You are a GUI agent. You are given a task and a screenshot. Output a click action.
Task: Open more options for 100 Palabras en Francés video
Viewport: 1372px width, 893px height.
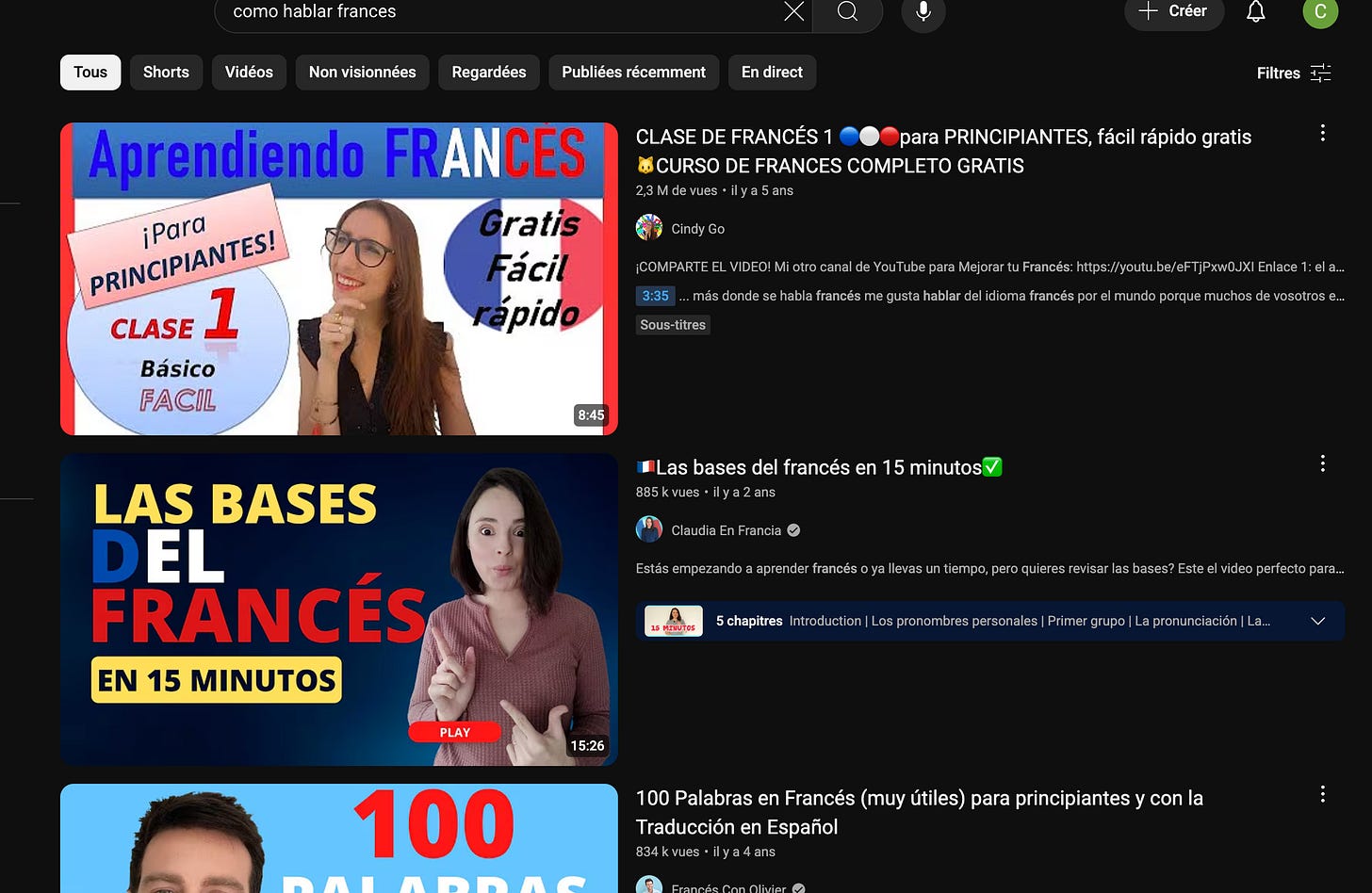(1322, 794)
